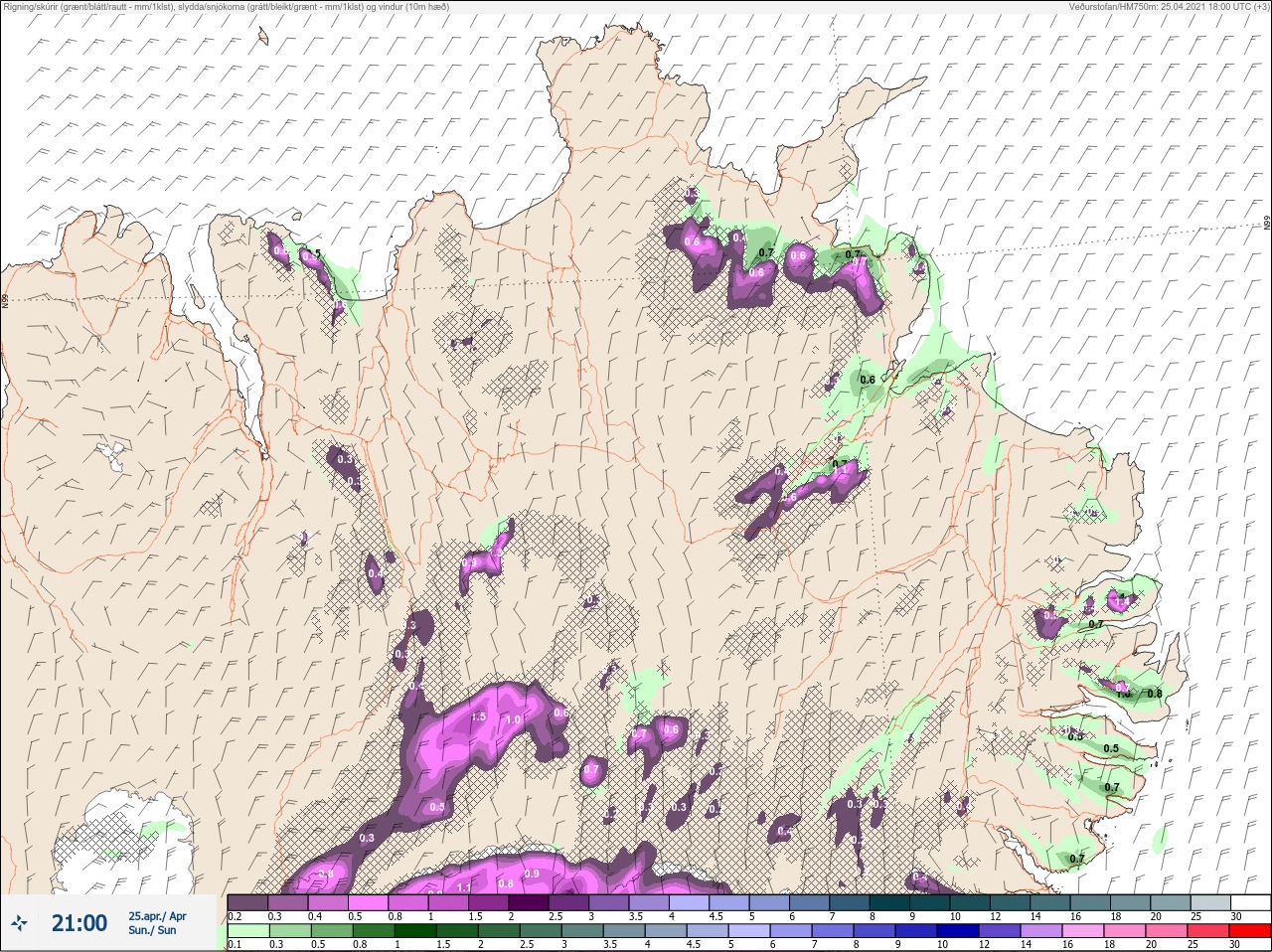This screenshot has width=1272, height=952.
Task: Select lower legend red swatch after 30
Action: pyautogui.click(x=1250, y=931)
